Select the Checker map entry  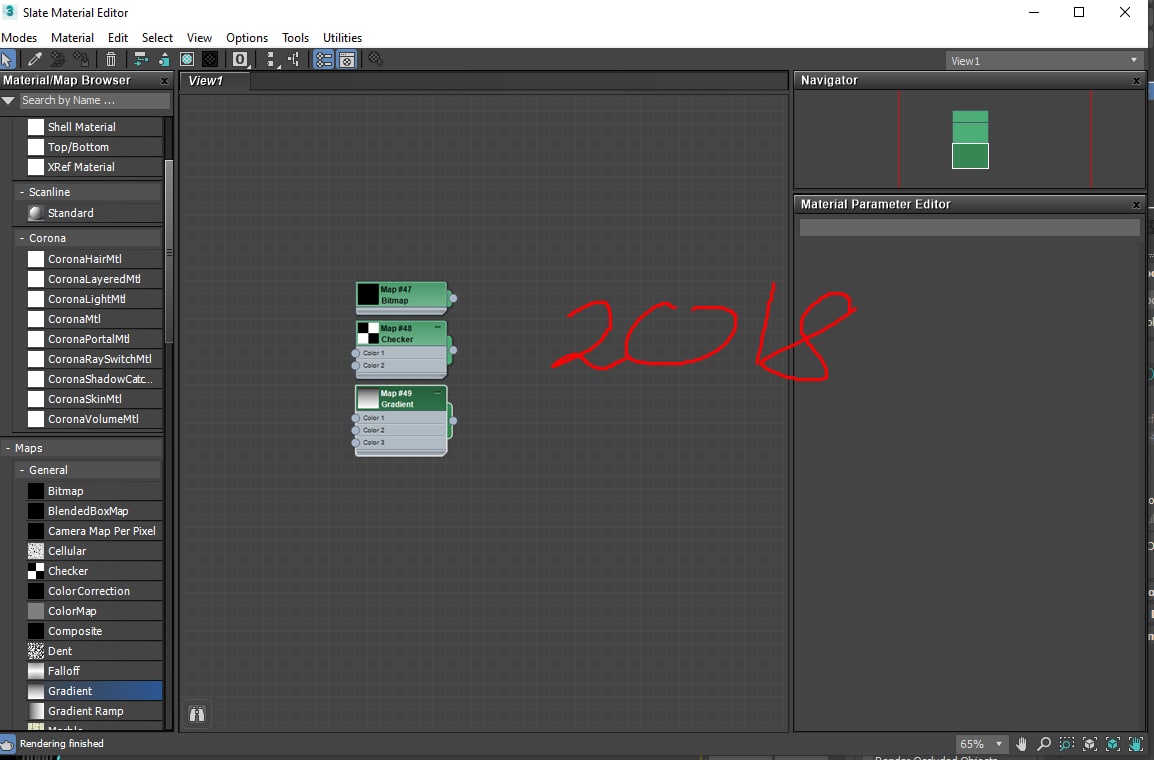click(x=94, y=571)
